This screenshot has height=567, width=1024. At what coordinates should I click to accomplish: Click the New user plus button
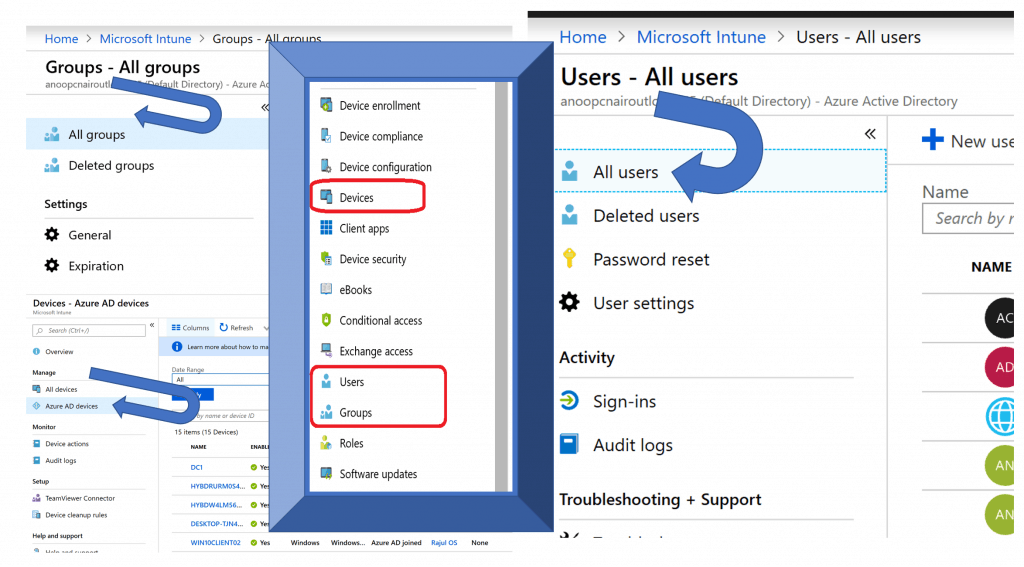coord(932,140)
